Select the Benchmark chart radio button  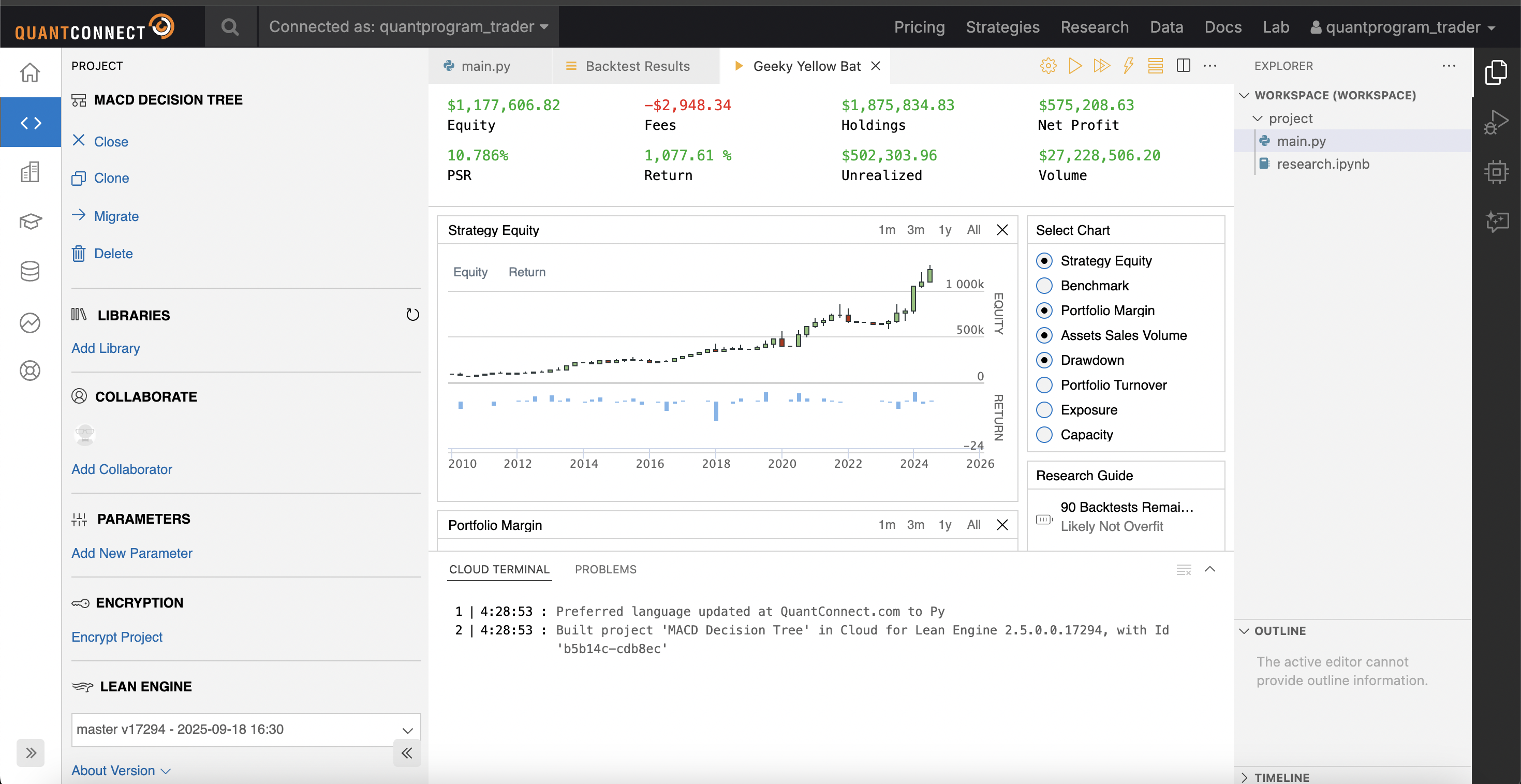[1044, 286]
